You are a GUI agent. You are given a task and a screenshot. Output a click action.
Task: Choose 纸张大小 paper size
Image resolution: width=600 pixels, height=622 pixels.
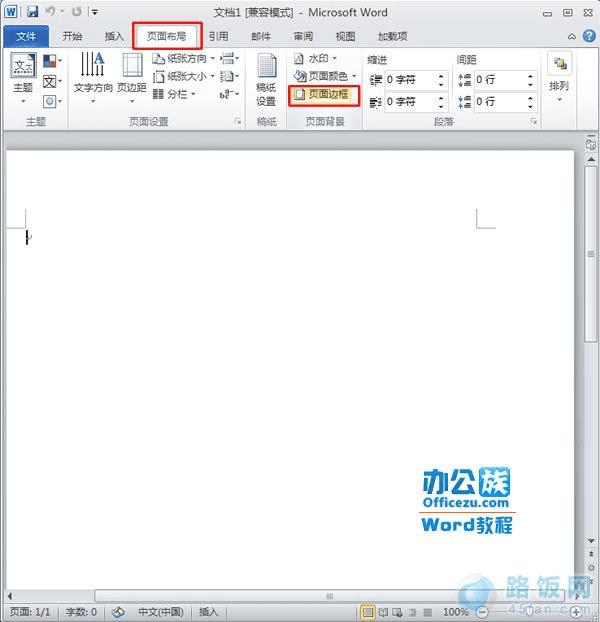(183, 76)
